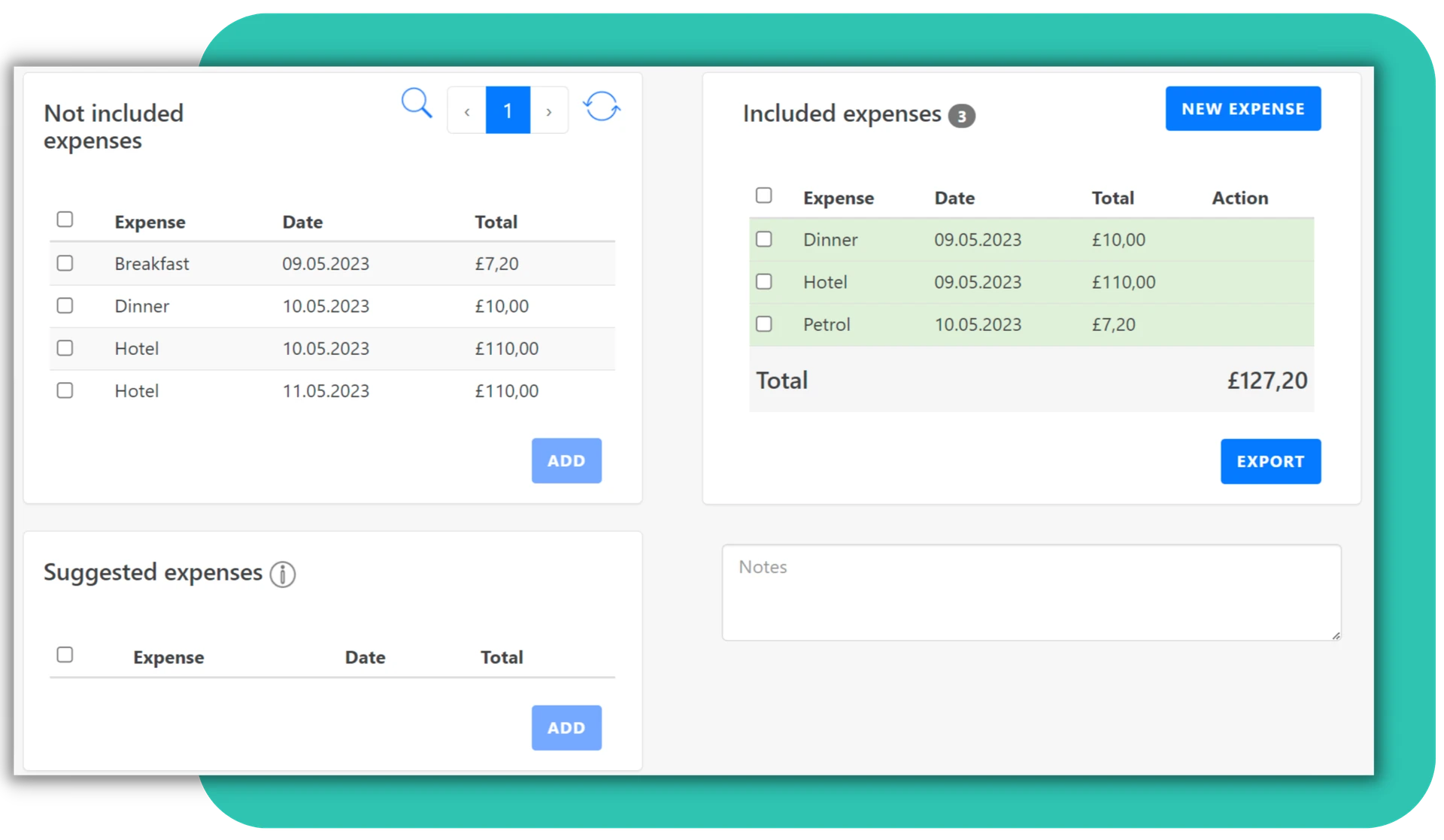Check the Dinner row in Included expenses

[x=764, y=239]
